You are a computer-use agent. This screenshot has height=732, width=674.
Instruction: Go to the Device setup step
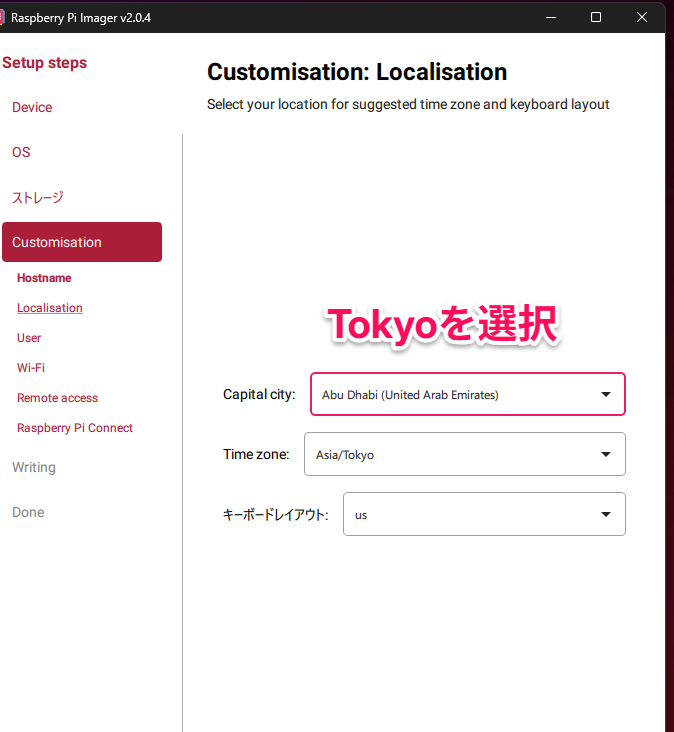(32, 107)
